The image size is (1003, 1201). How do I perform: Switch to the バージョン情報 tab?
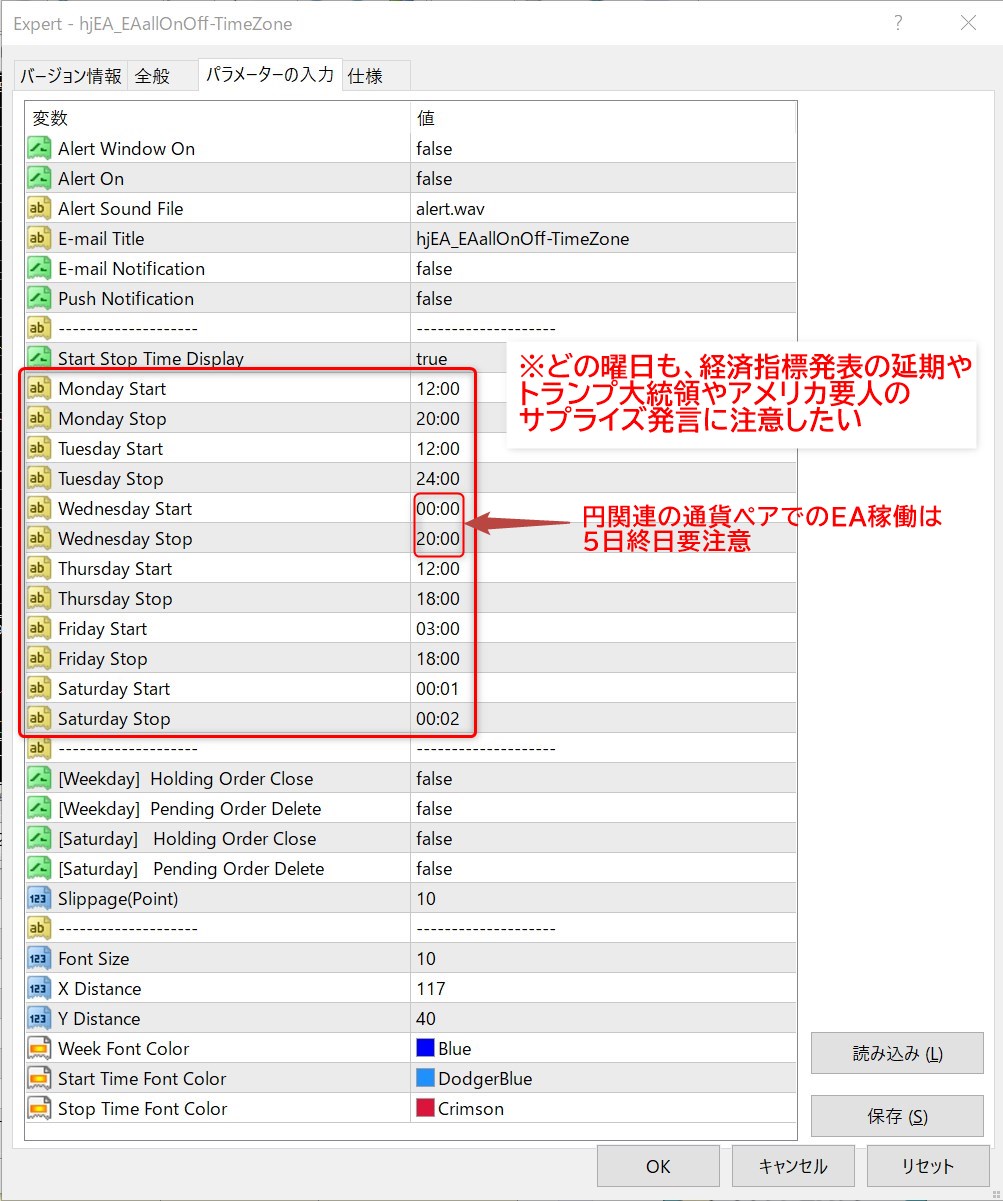tap(71, 76)
